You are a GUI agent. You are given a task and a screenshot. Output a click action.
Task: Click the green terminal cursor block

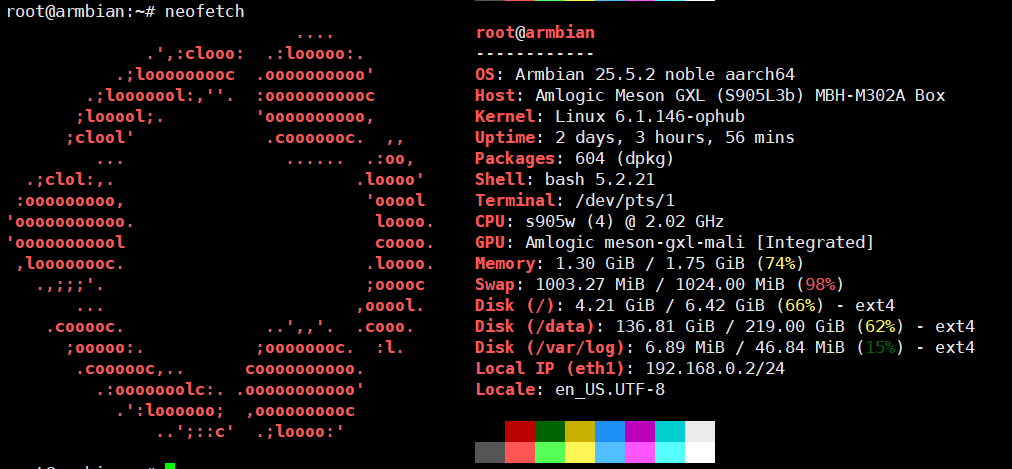(x=170, y=465)
